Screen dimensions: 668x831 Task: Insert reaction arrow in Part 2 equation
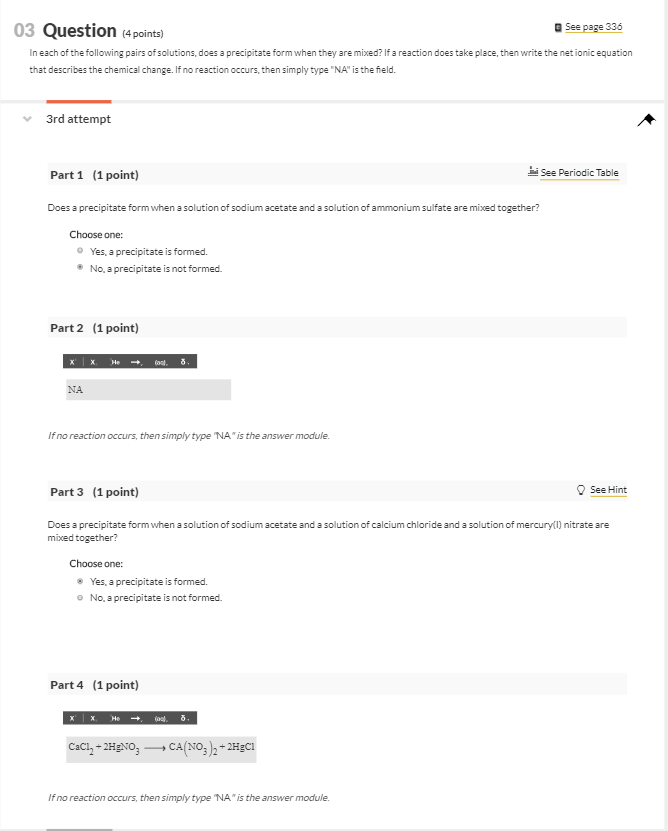click(135, 362)
